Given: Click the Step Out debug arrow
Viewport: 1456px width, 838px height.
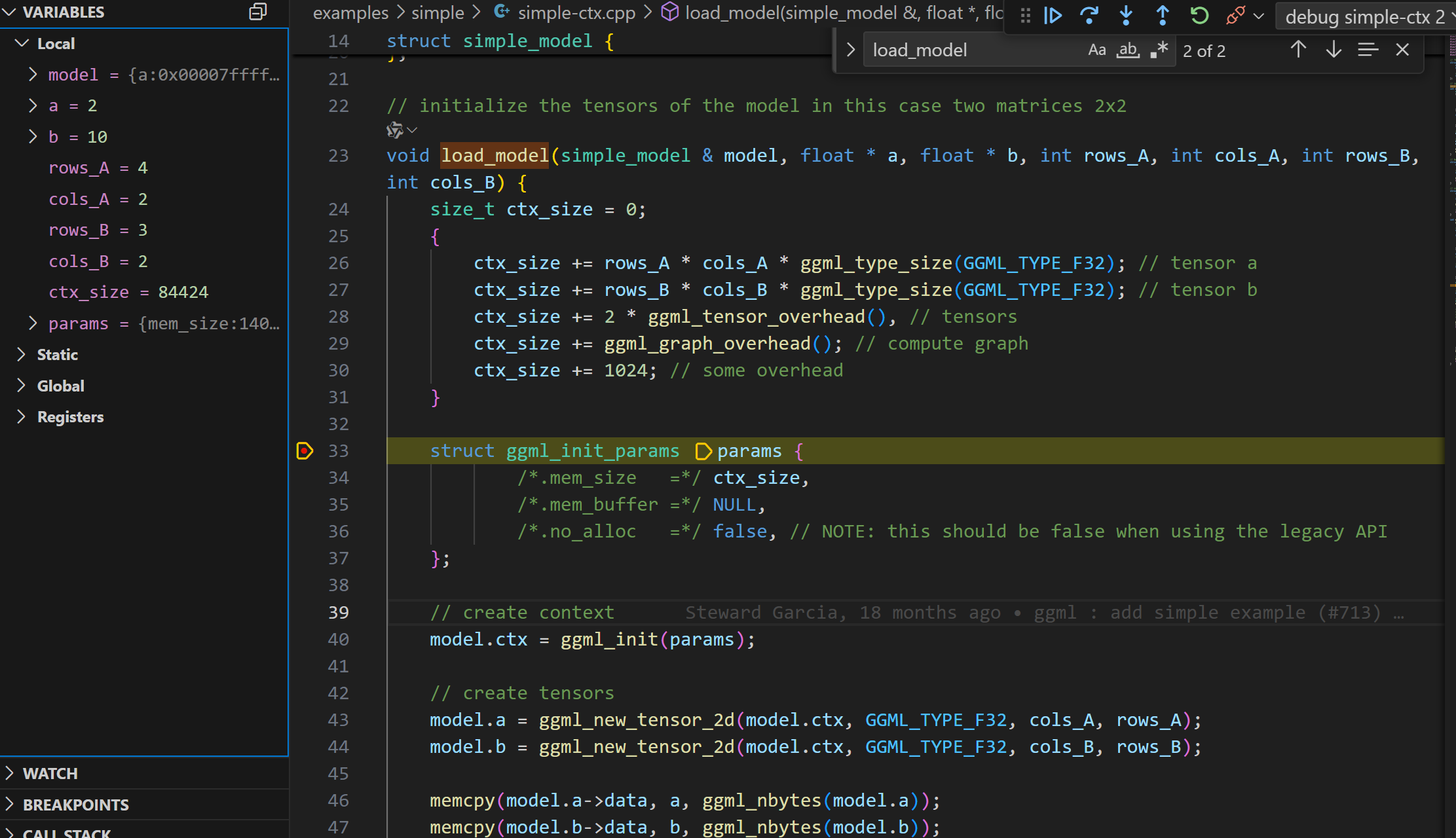Looking at the screenshot, I should click(1163, 16).
